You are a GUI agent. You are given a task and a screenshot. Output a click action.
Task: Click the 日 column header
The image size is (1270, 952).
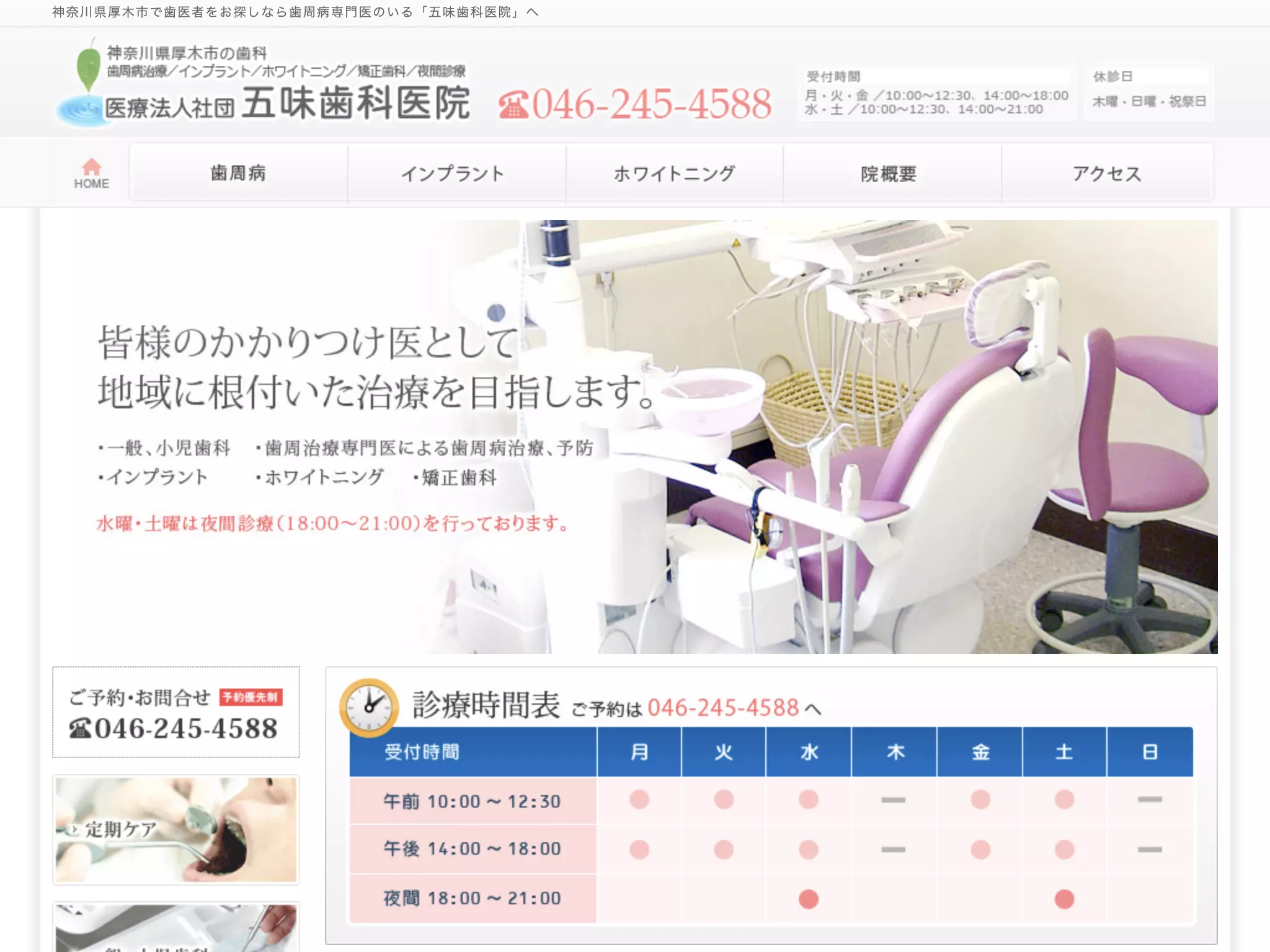tap(1150, 752)
